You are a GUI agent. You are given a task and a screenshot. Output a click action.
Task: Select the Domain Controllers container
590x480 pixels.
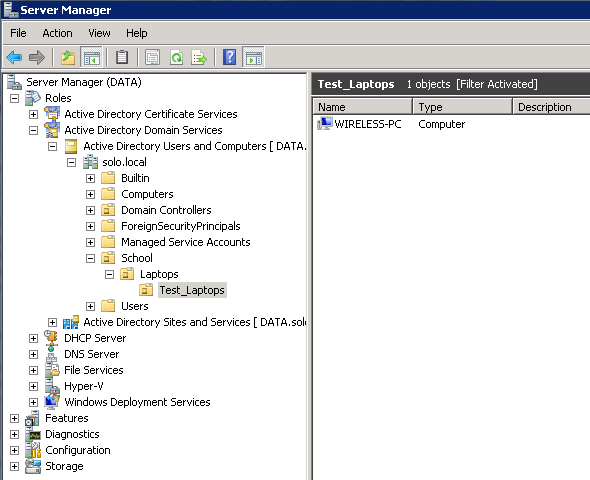click(166, 210)
